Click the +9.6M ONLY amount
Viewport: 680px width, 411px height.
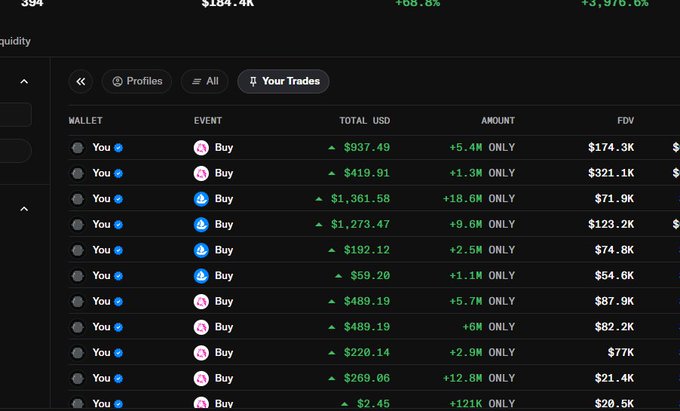pos(482,225)
